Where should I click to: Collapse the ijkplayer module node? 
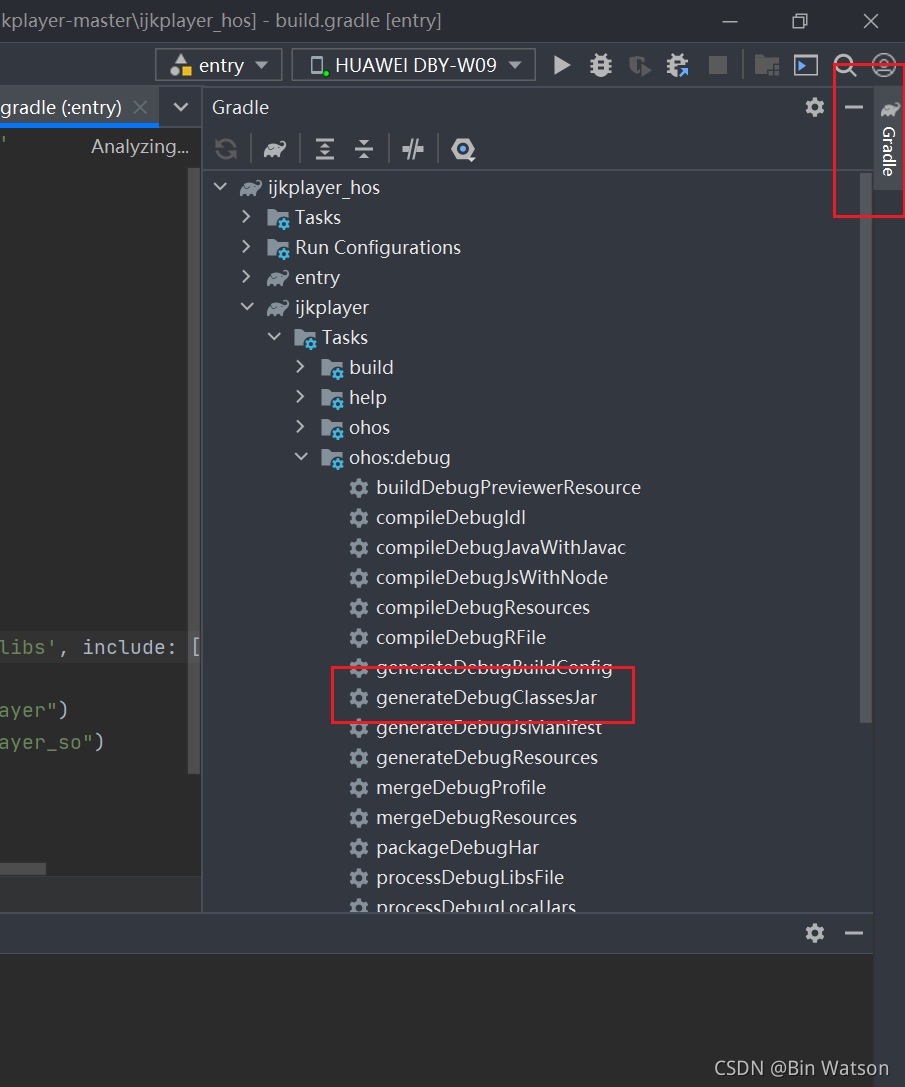(x=247, y=307)
